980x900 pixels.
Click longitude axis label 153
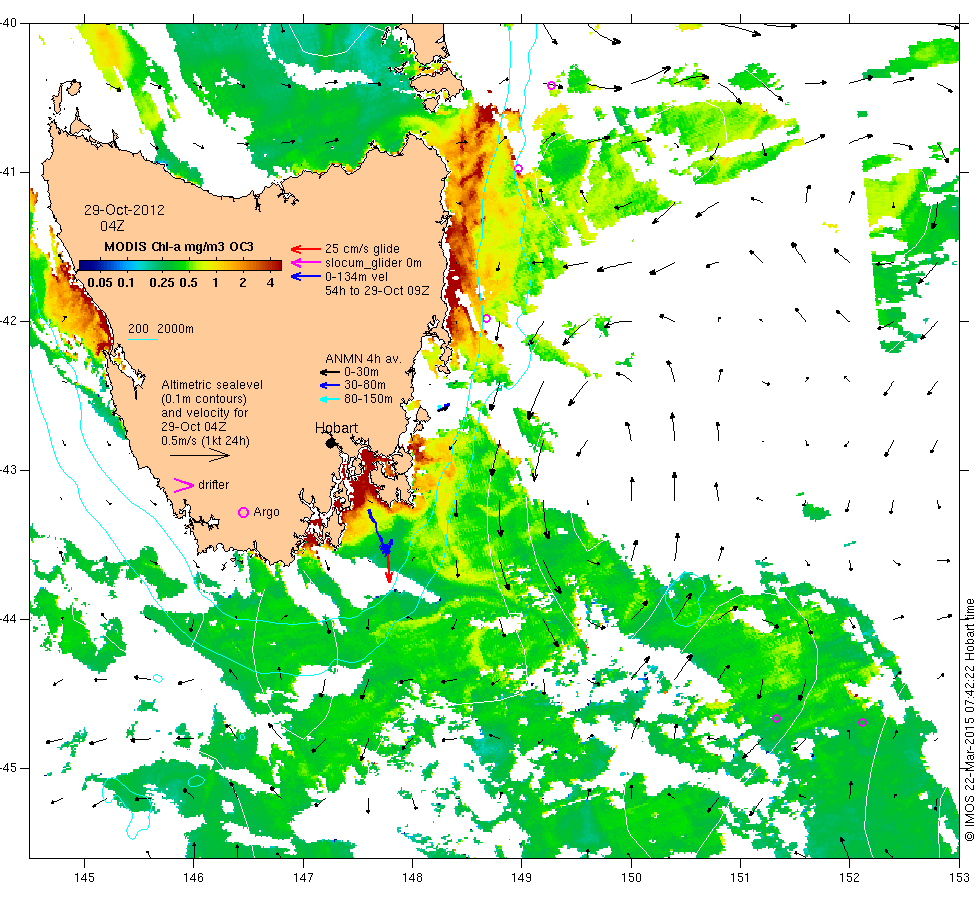point(959,878)
